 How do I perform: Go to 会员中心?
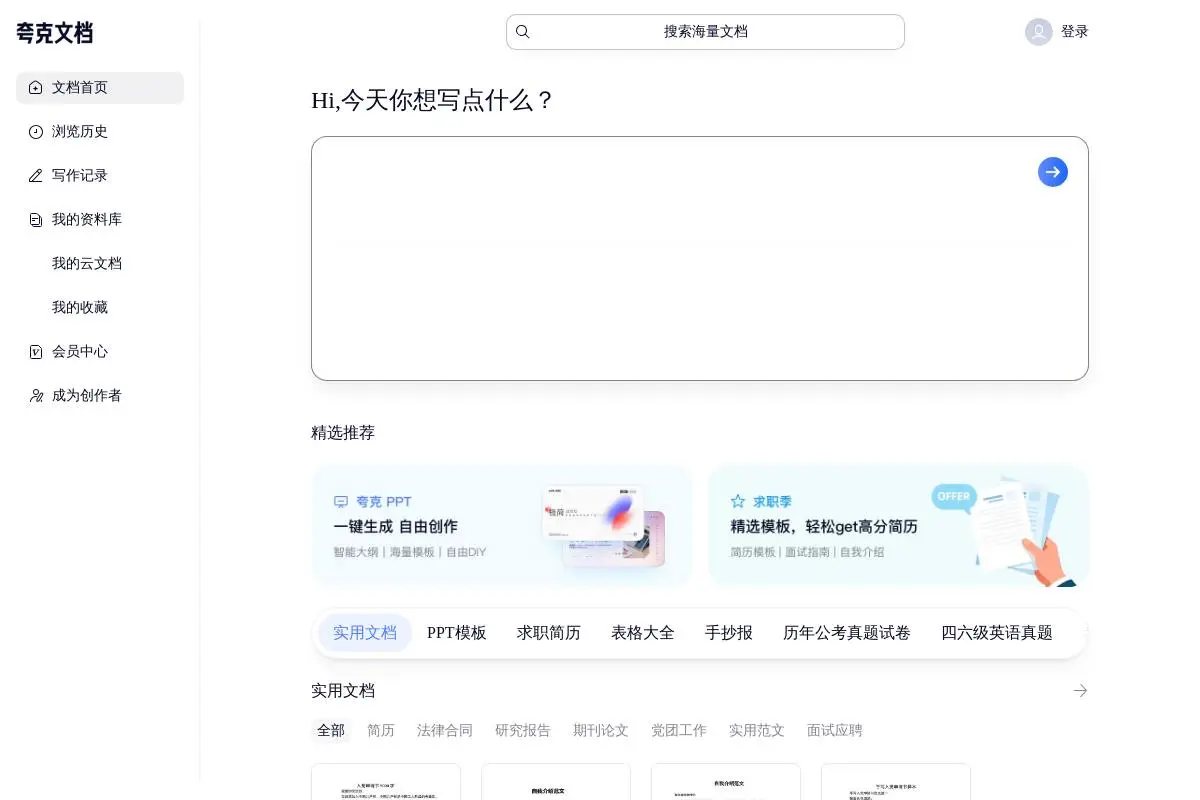(100, 352)
